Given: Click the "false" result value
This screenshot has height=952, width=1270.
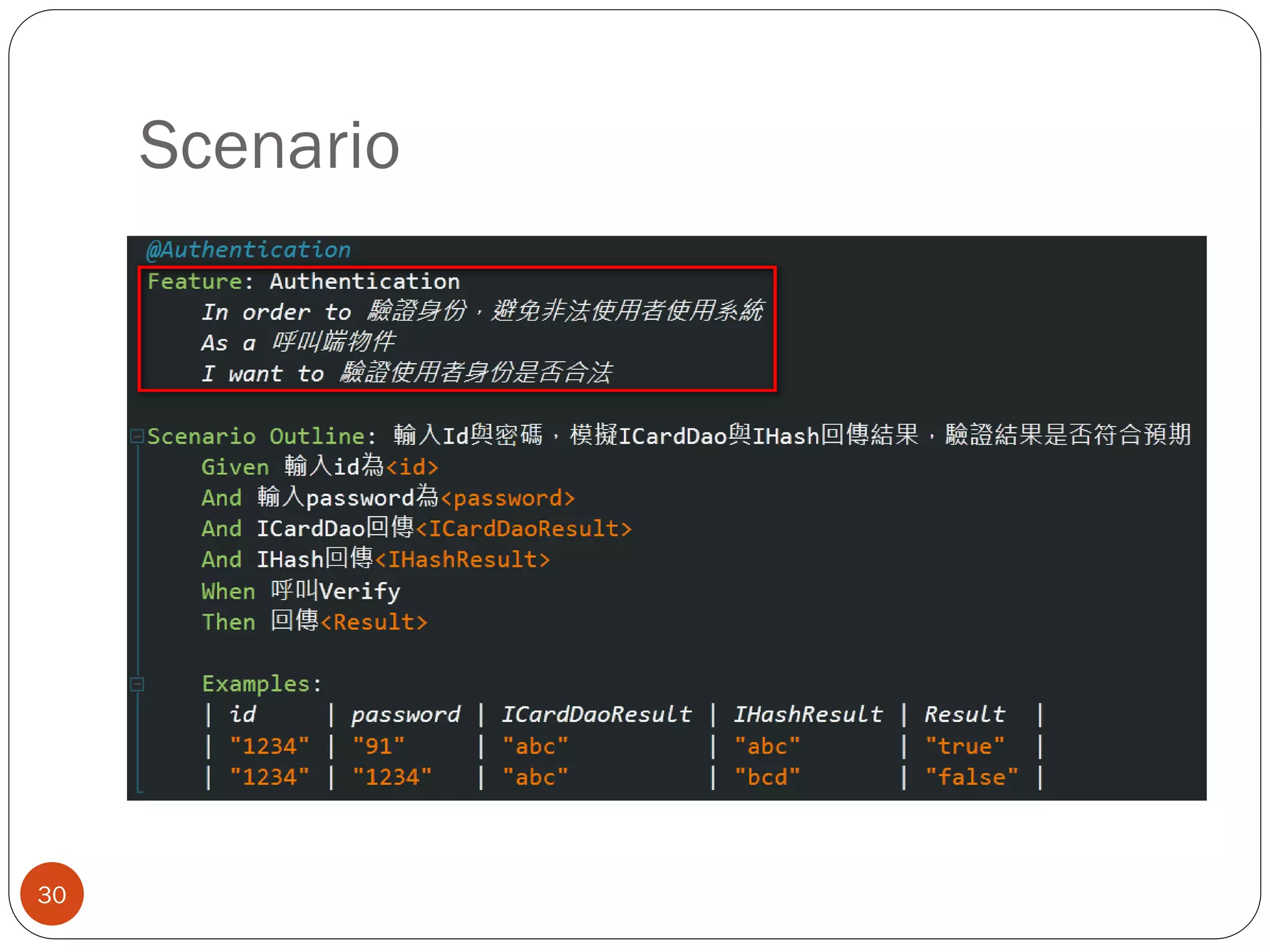Looking at the screenshot, I should (x=971, y=777).
